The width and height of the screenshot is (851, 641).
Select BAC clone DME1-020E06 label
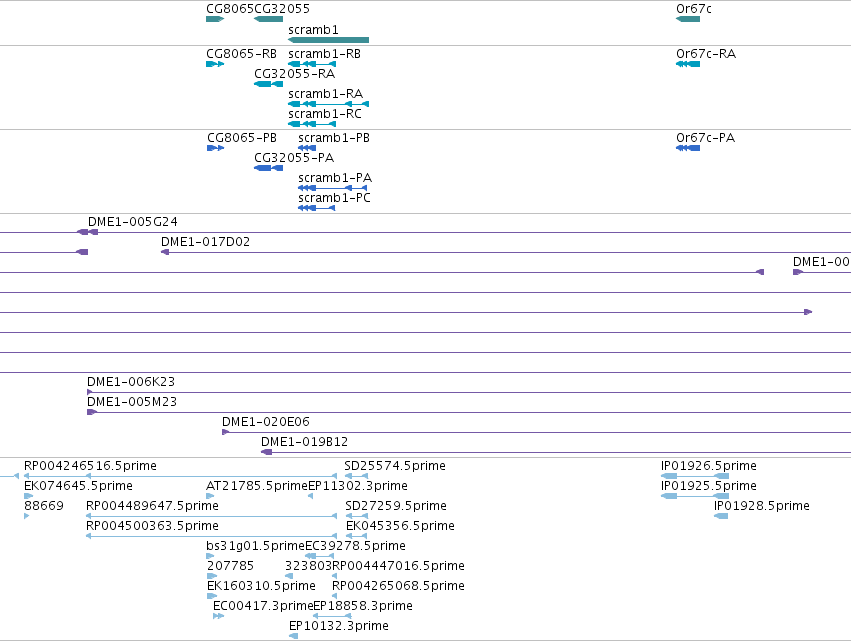point(266,422)
